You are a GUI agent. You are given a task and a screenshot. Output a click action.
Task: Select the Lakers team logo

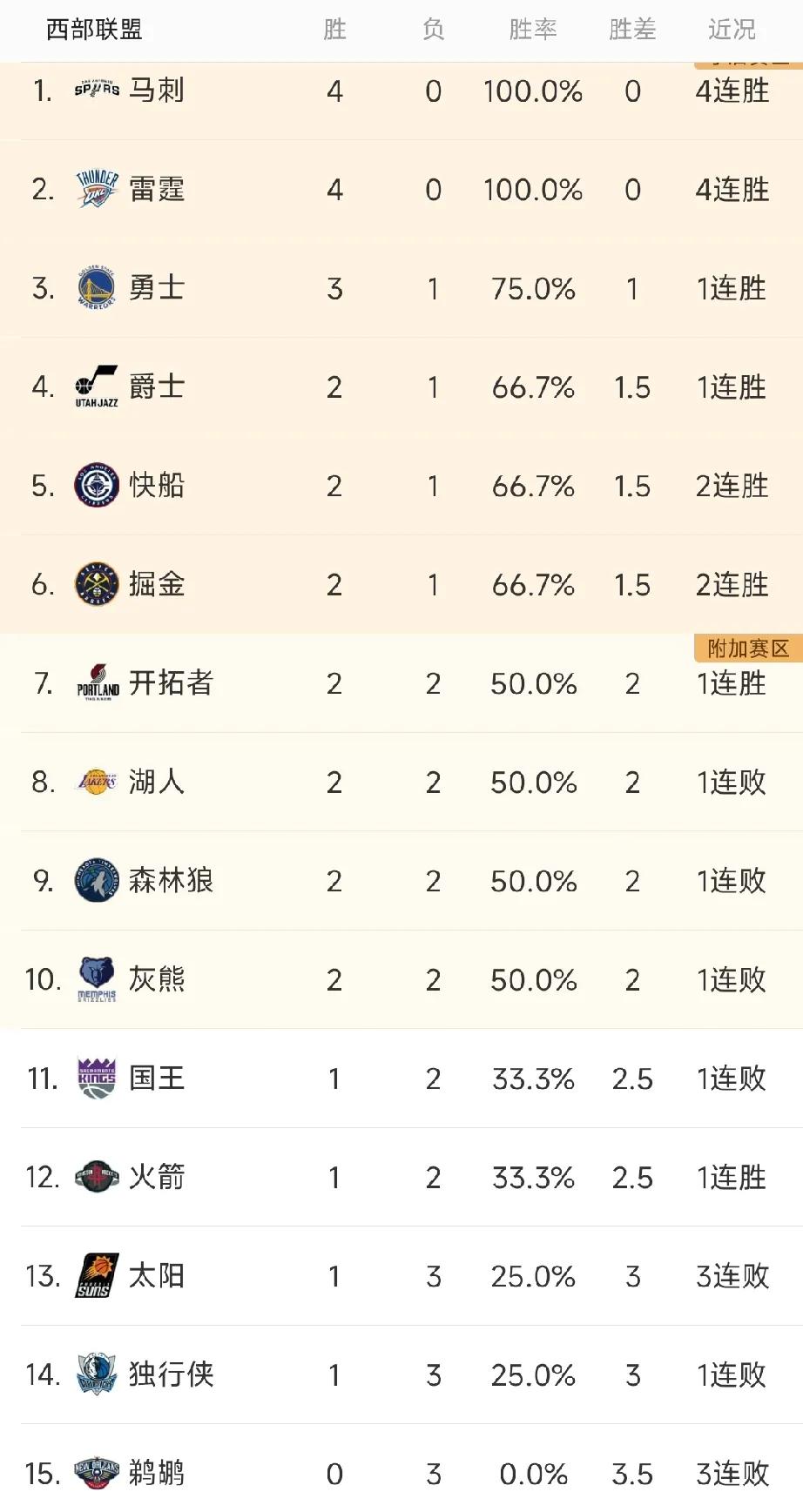coord(97,782)
